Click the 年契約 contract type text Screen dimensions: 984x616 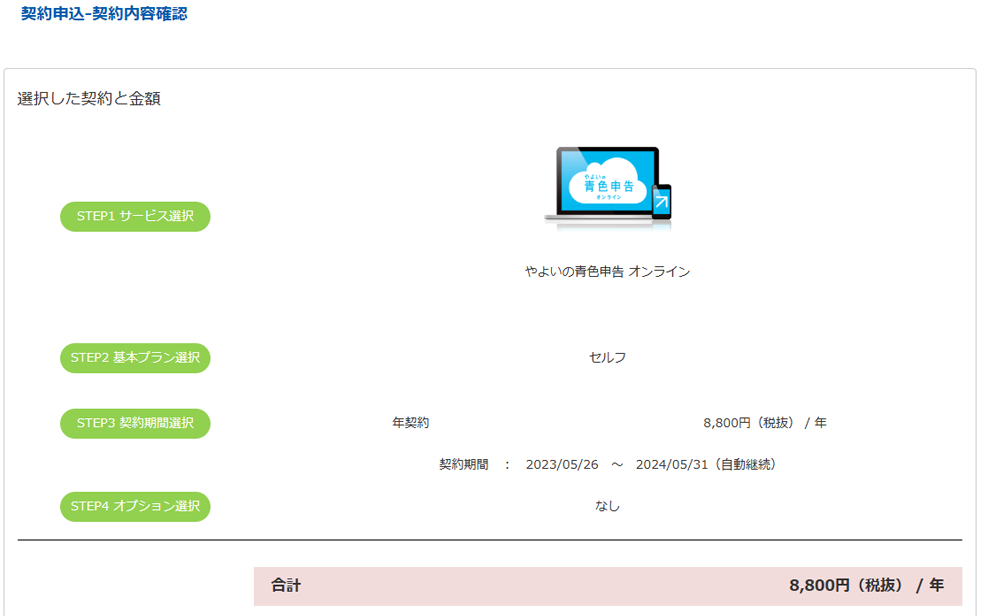coord(410,423)
